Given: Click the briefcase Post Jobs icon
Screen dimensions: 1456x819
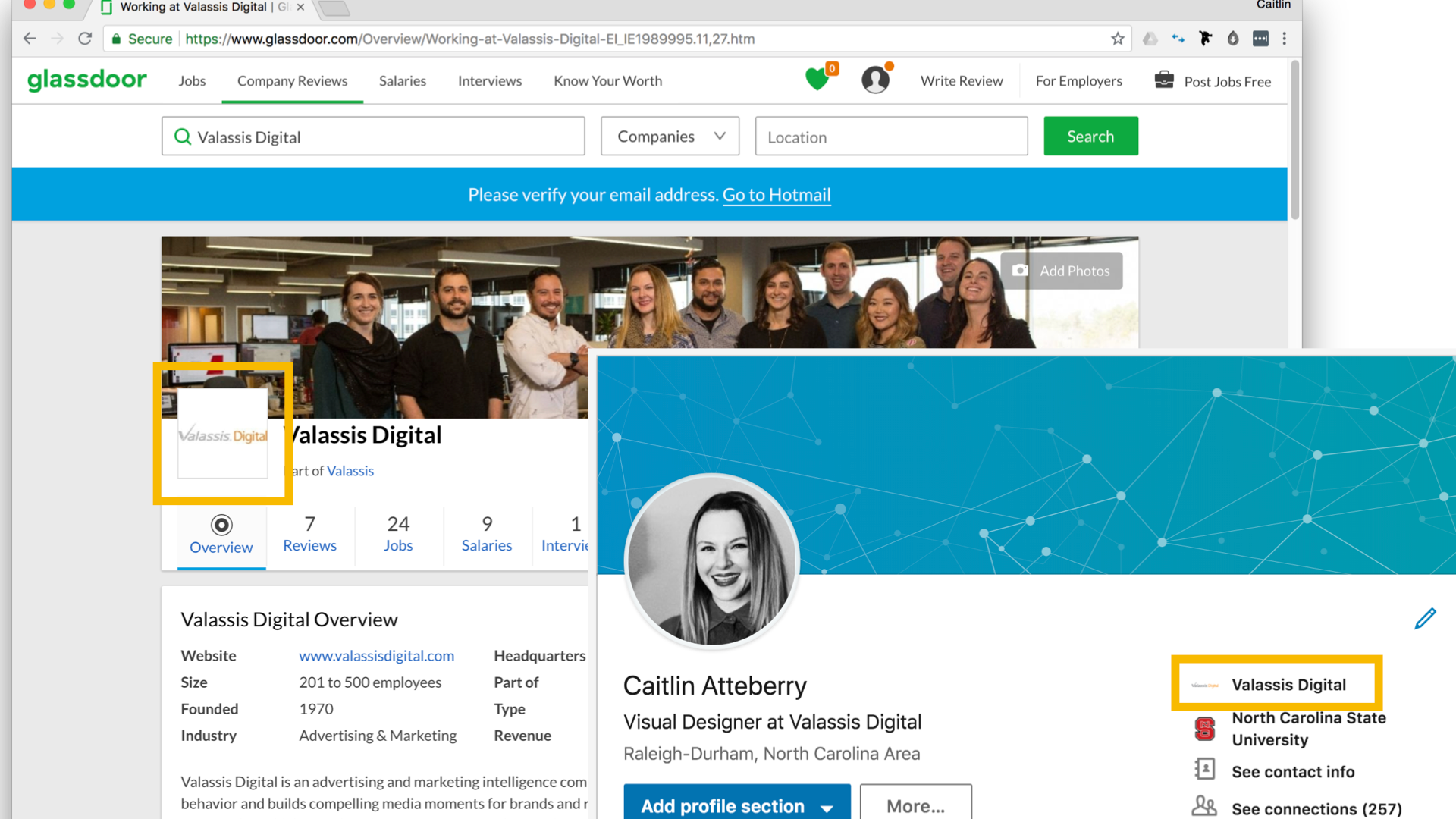Looking at the screenshot, I should coord(1164,80).
